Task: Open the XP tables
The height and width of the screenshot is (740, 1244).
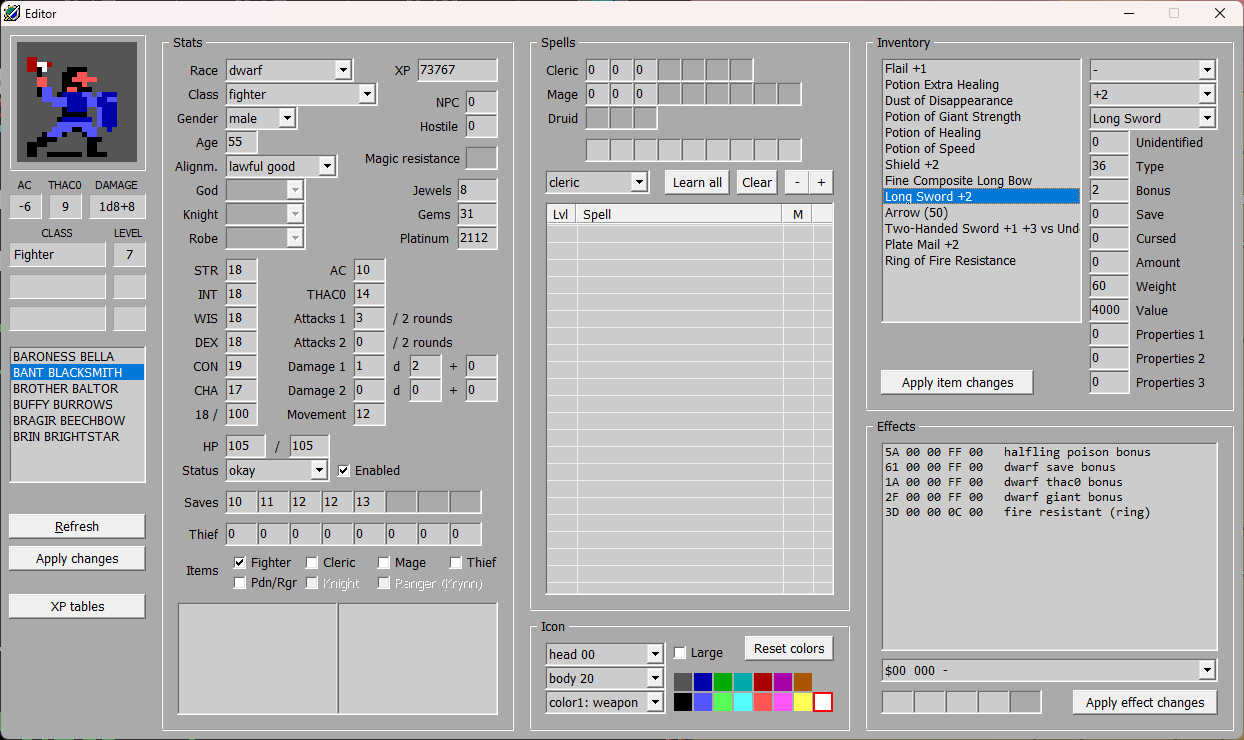Action: click(x=76, y=605)
